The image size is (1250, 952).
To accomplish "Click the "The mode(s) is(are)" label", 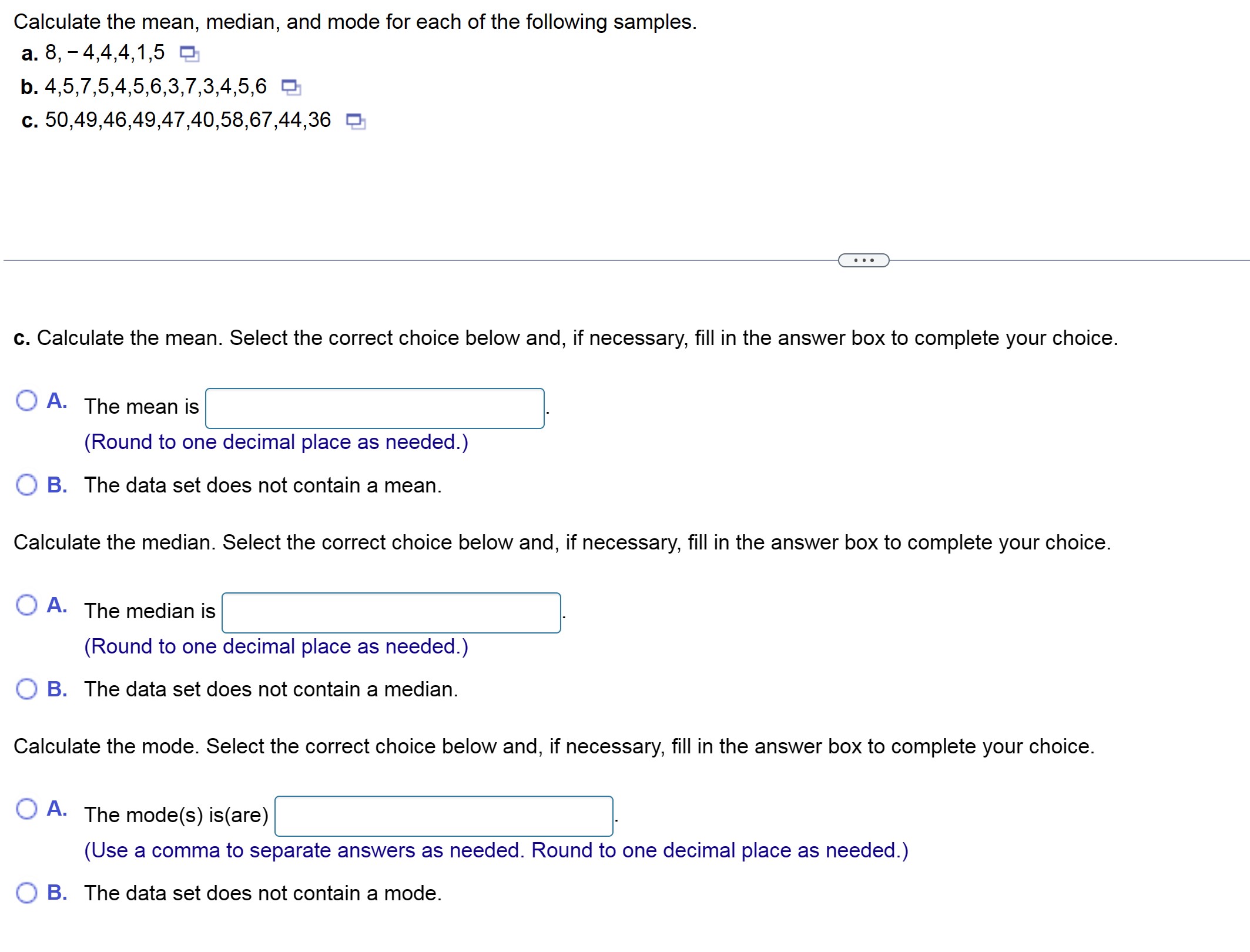I will click(x=176, y=814).
